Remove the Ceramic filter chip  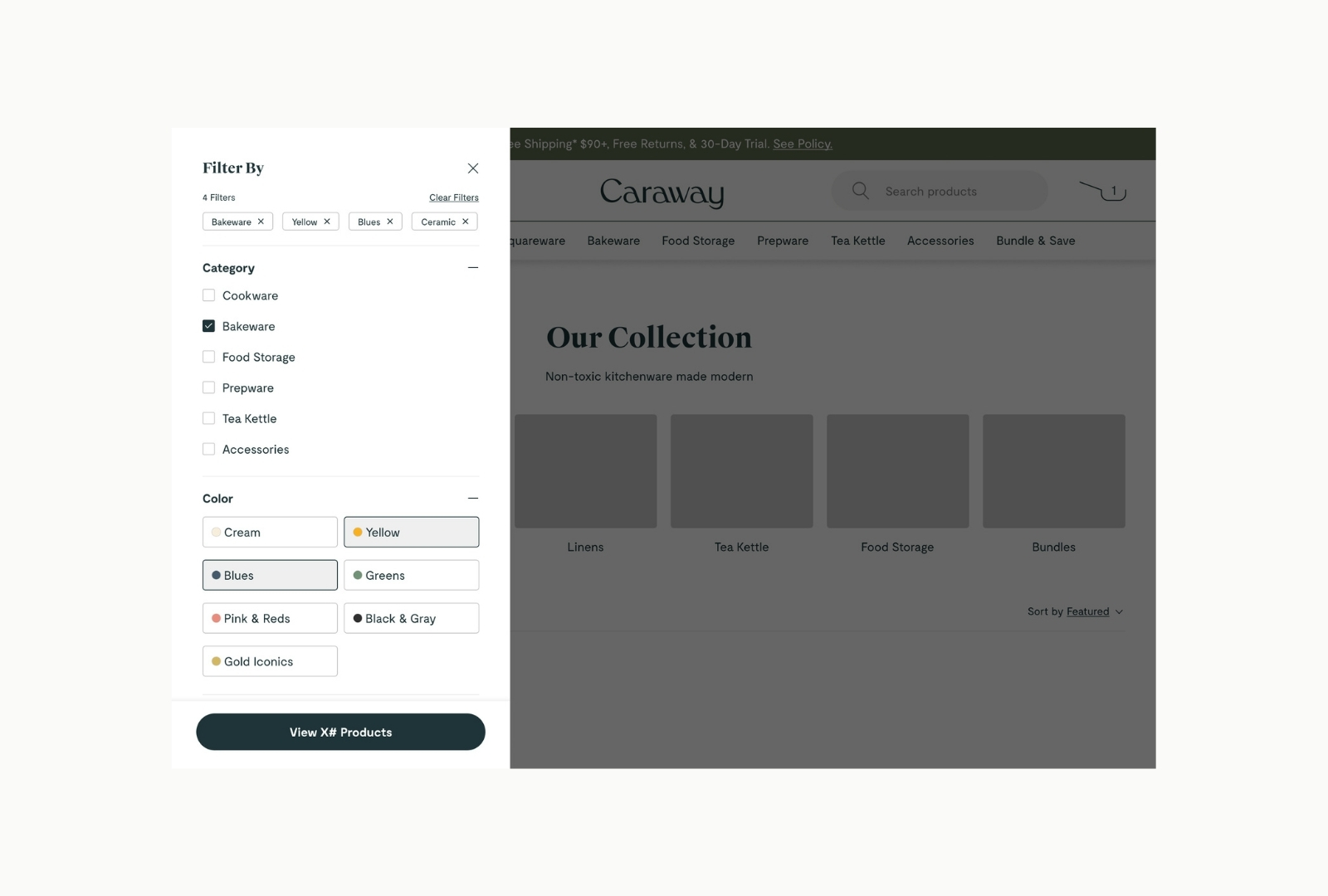[x=466, y=222]
